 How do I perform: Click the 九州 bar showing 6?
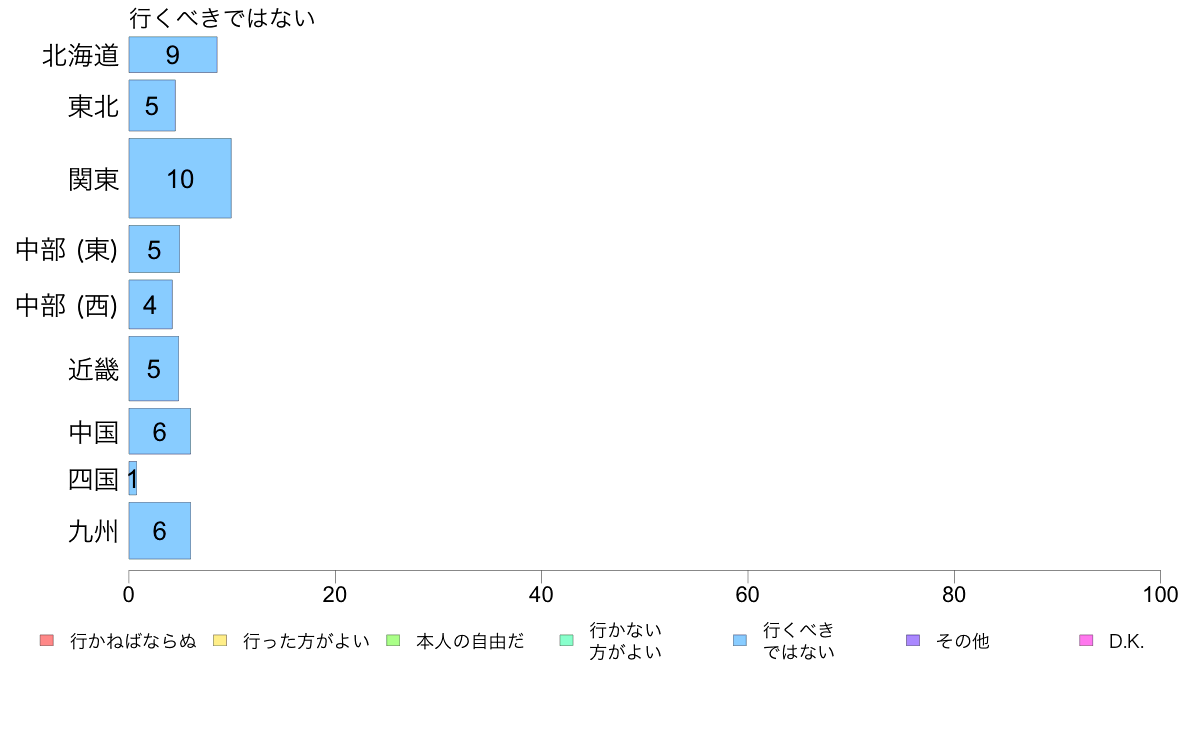[160, 531]
